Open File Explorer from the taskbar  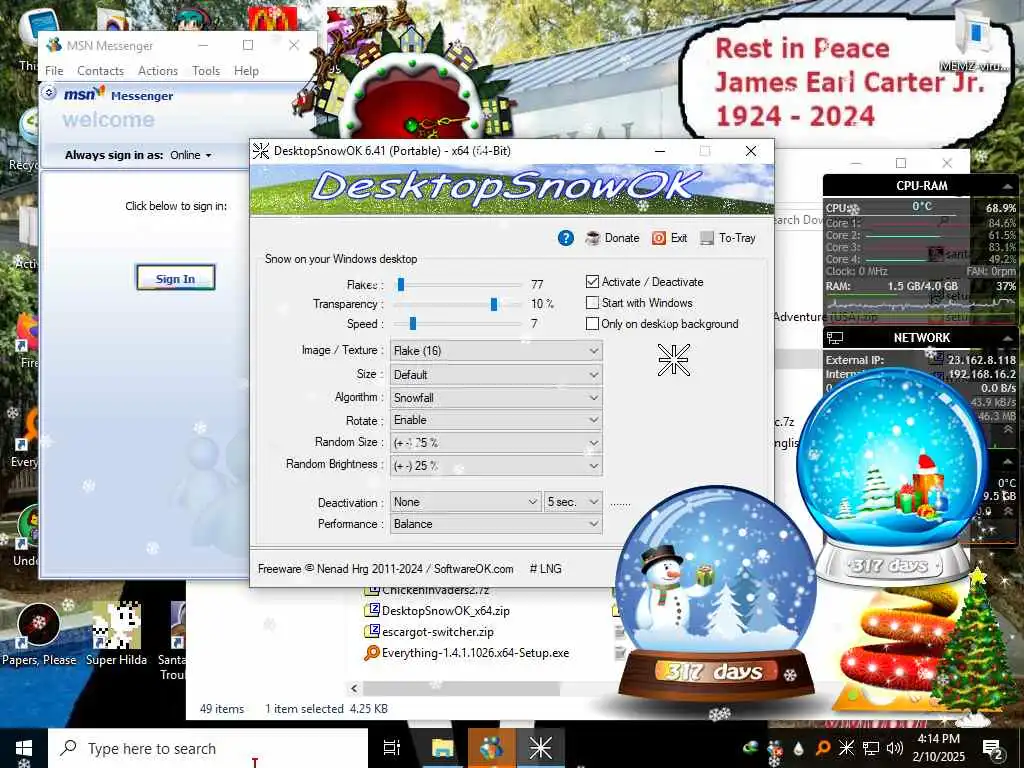point(442,748)
